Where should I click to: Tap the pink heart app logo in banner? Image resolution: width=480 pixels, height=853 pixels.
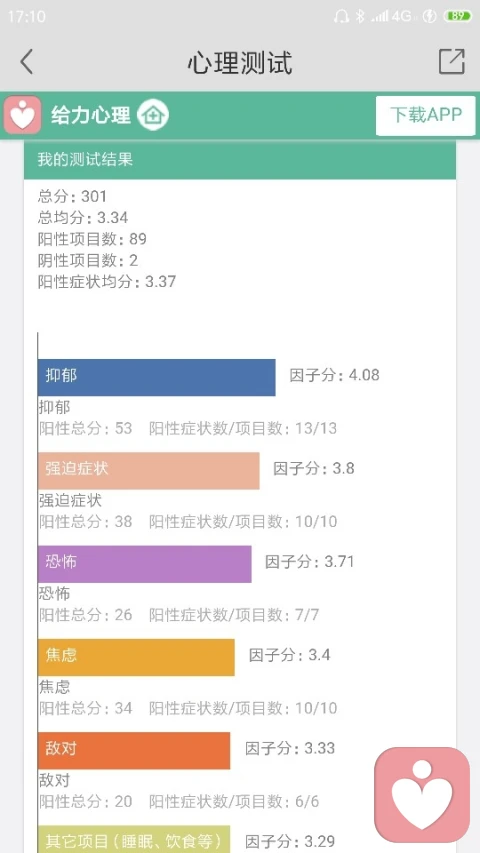pos(22,115)
